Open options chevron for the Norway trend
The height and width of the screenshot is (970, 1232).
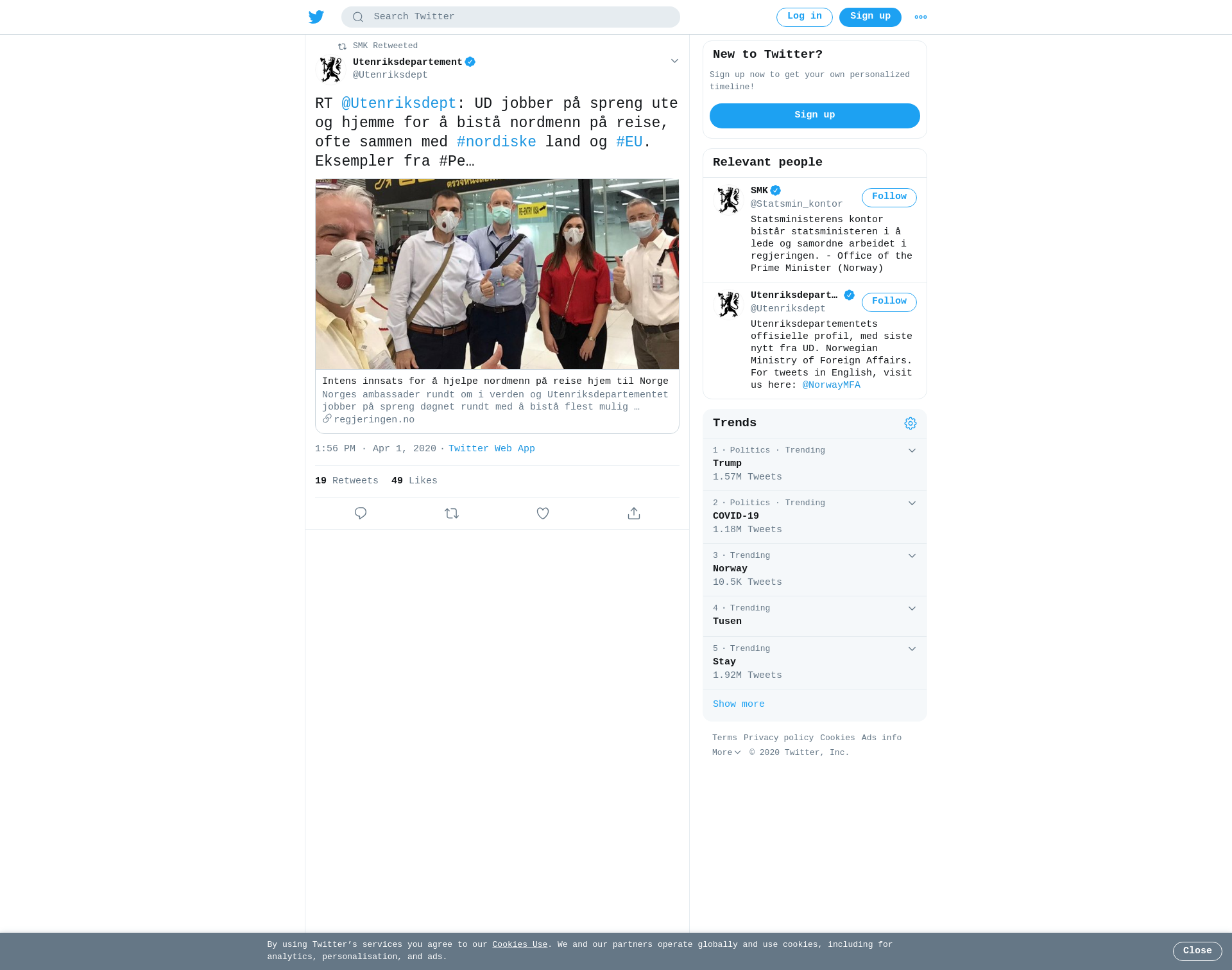[912, 556]
